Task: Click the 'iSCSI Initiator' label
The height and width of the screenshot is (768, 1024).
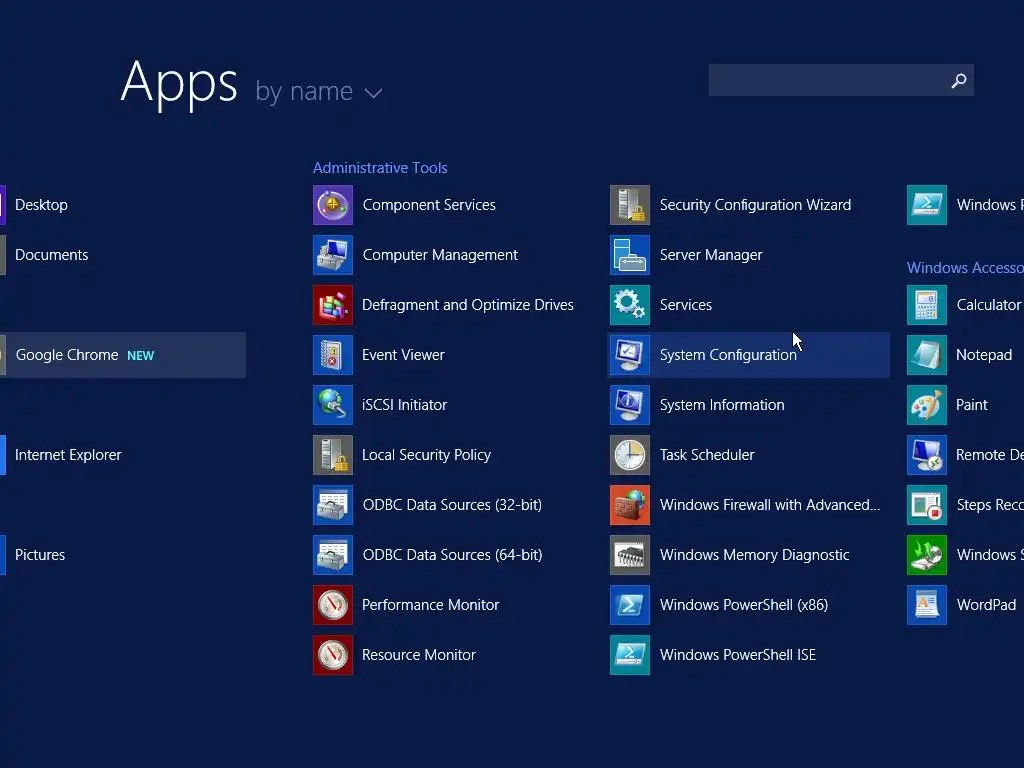Action: pos(404,405)
